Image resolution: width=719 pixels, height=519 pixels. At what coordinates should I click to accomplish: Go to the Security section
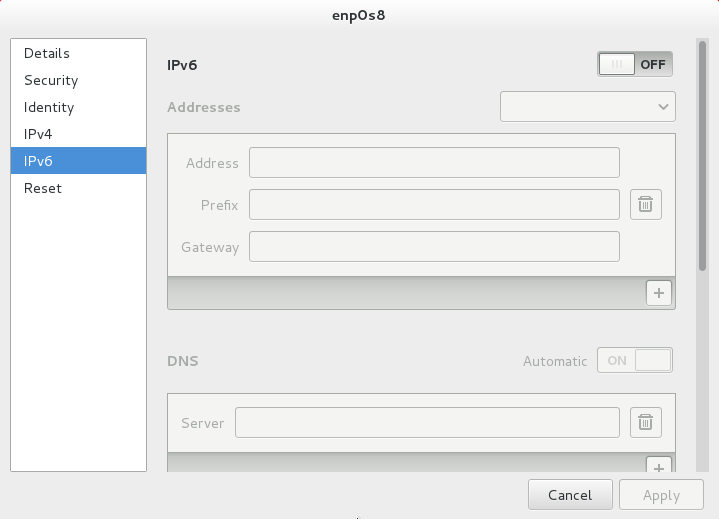(x=78, y=80)
